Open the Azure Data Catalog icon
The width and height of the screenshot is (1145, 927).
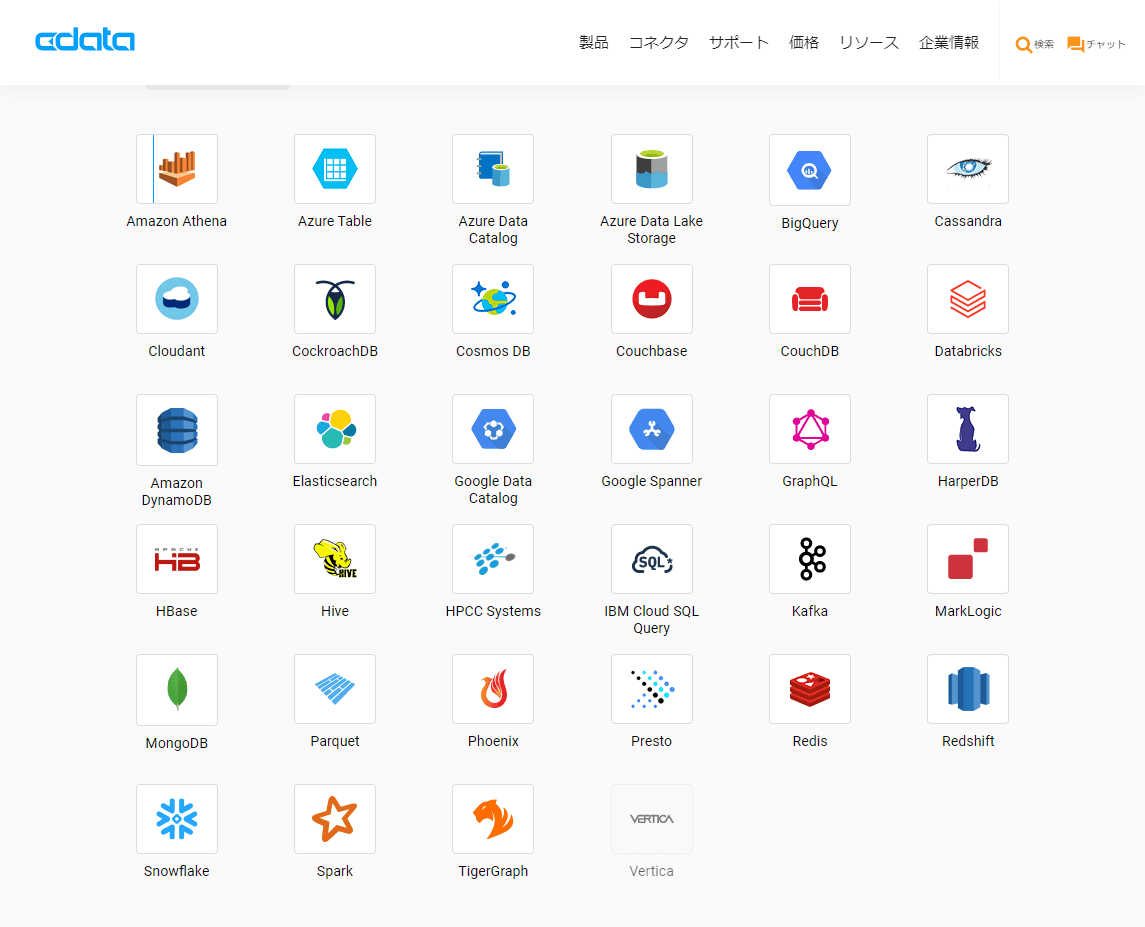493,169
